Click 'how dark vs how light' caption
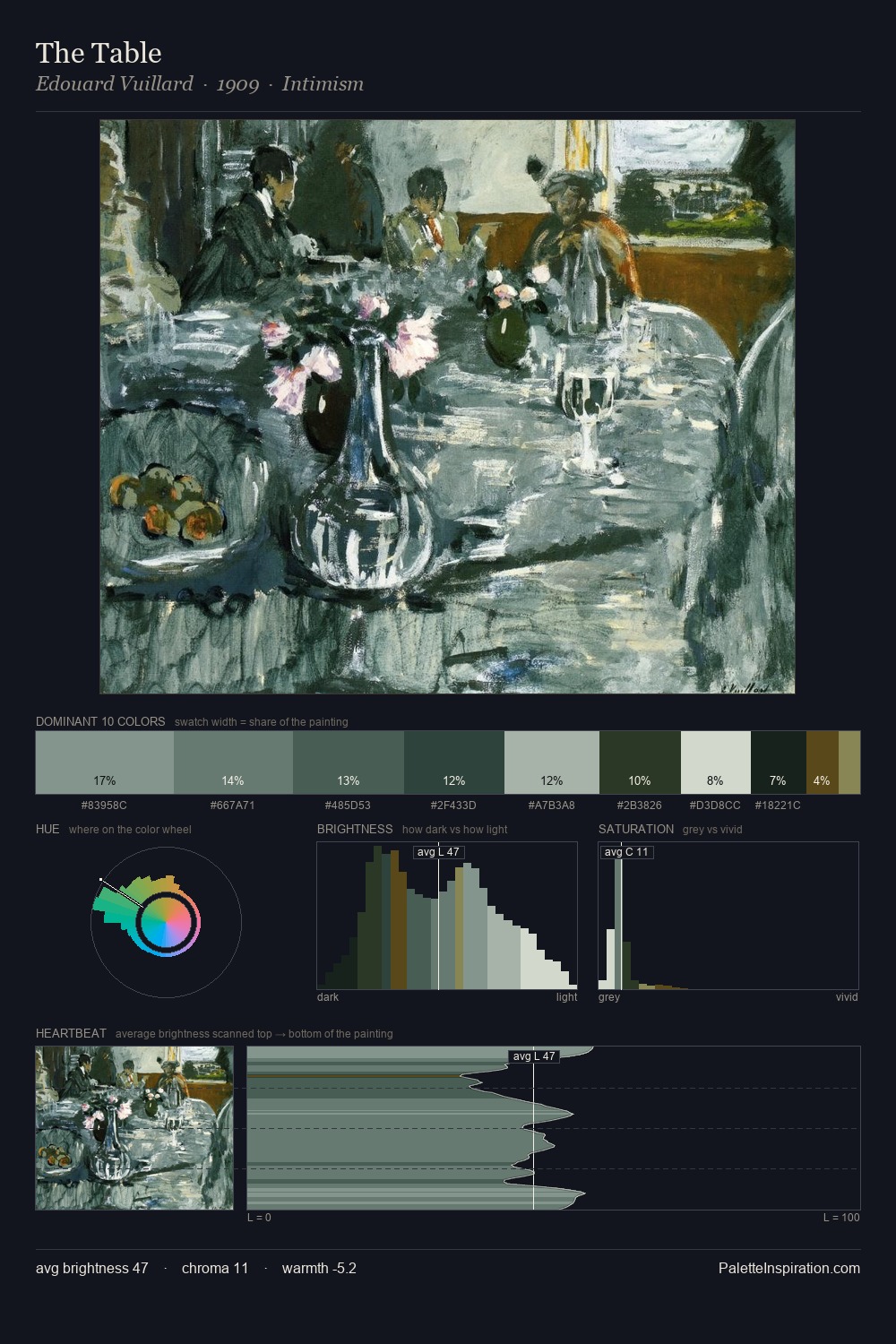The image size is (896, 1344). (x=455, y=830)
